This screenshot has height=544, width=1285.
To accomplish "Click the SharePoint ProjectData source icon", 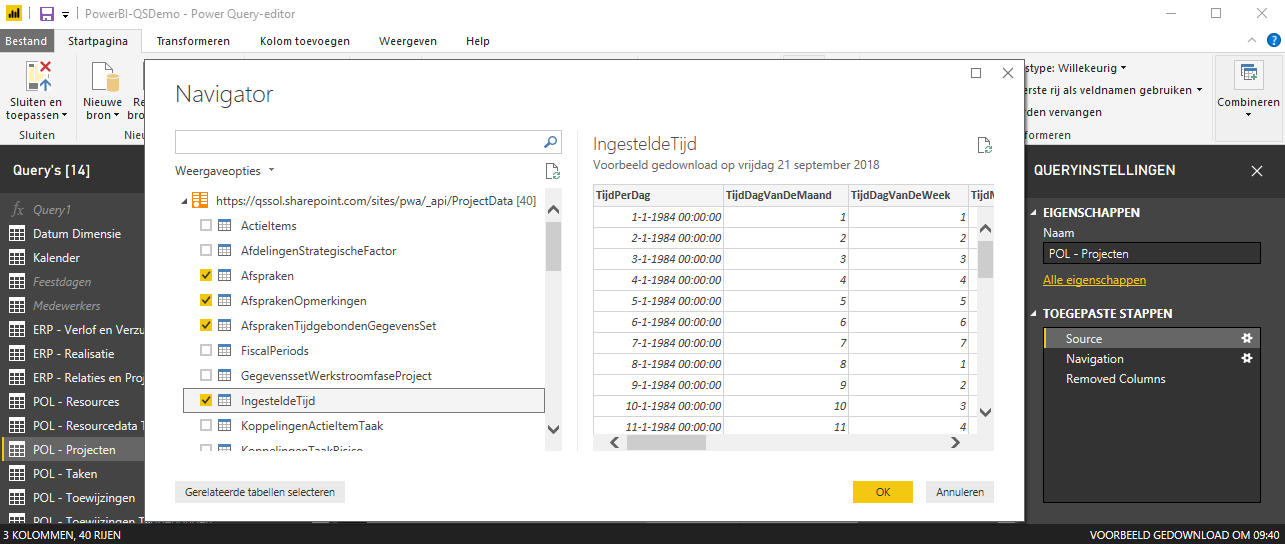I will pos(200,201).
